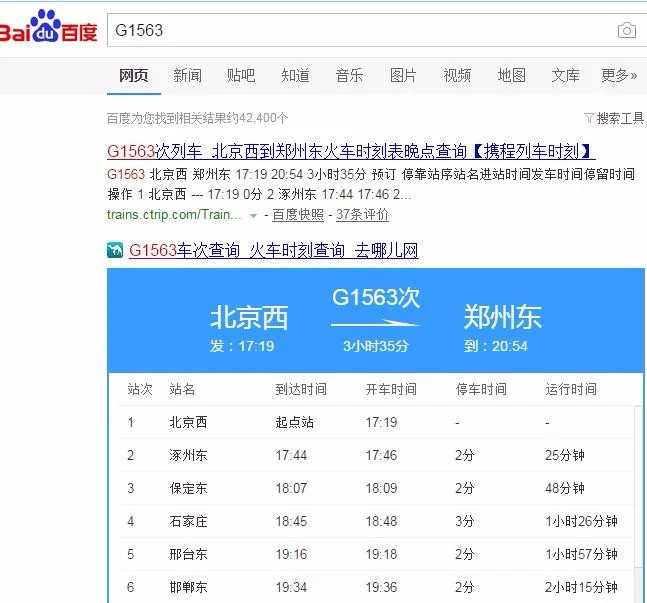Click the 48分钟 running time cell

(564, 488)
